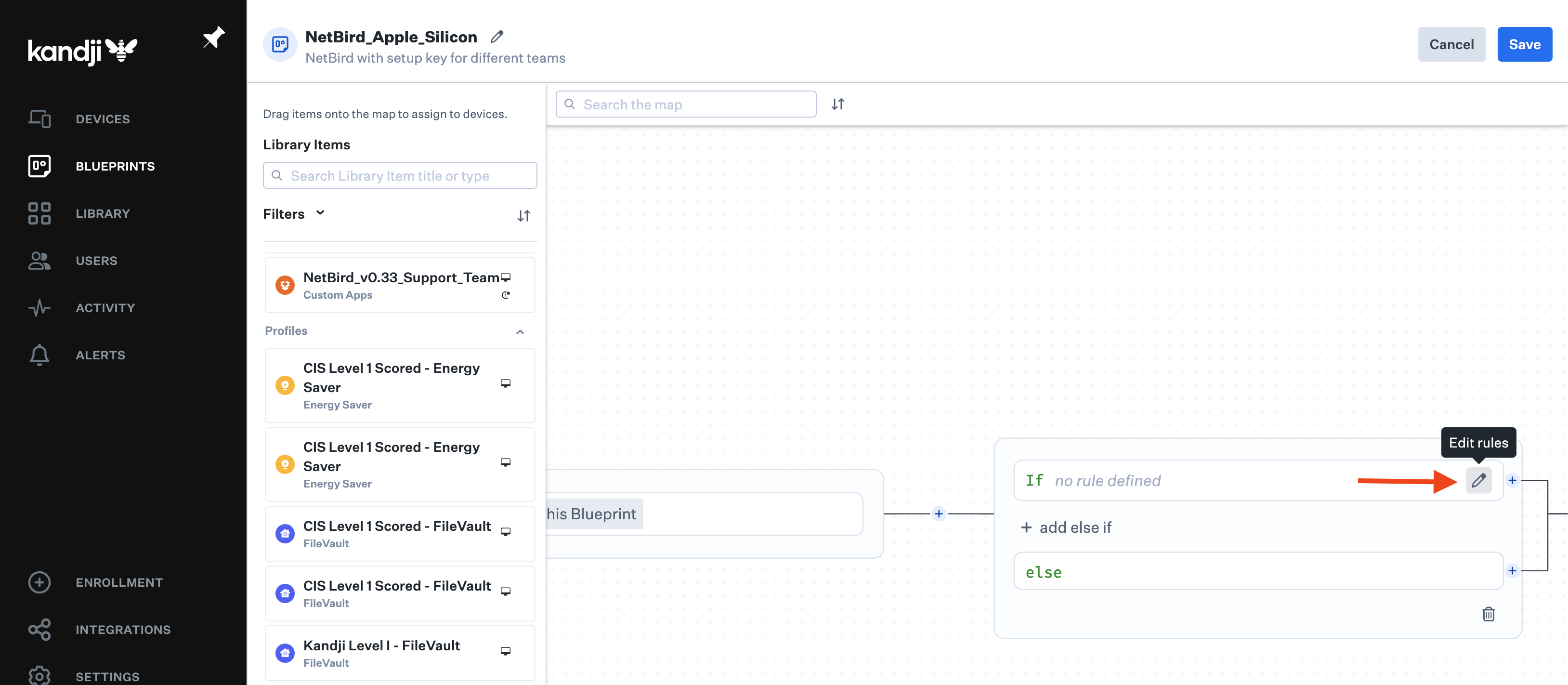Screen dimensions: 1568x685
Task: Click the Save button
Action: (1524, 44)
